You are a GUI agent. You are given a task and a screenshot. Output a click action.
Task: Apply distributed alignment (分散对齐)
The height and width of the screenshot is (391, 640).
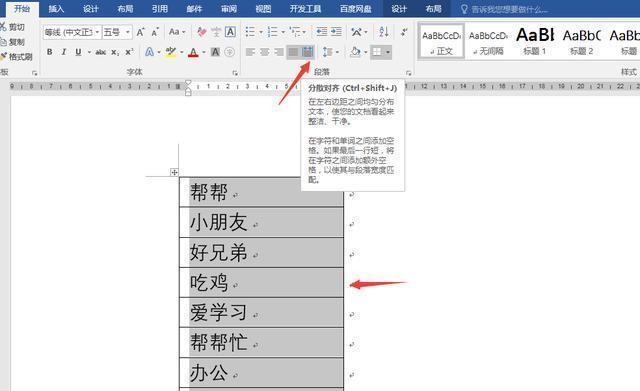[x=307, y=52]
